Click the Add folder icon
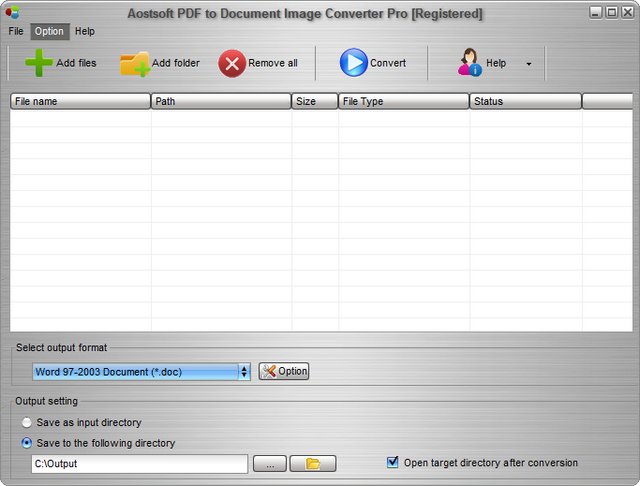This screenshot has width=640, height=486. (134, 64)
